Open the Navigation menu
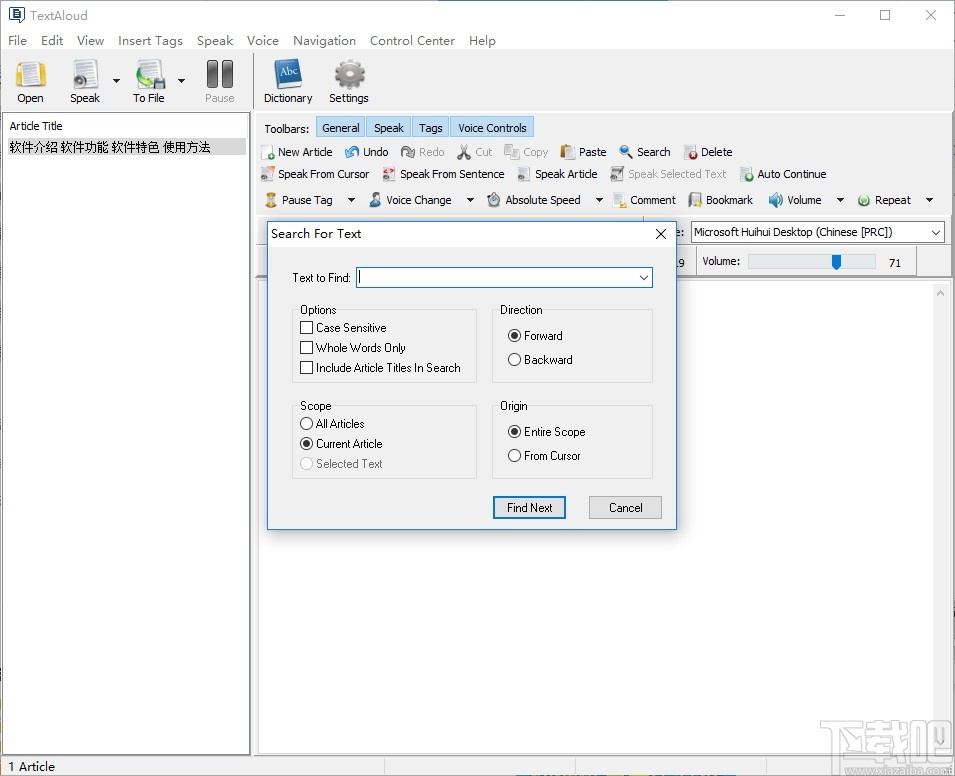 (x=324, y=40)
